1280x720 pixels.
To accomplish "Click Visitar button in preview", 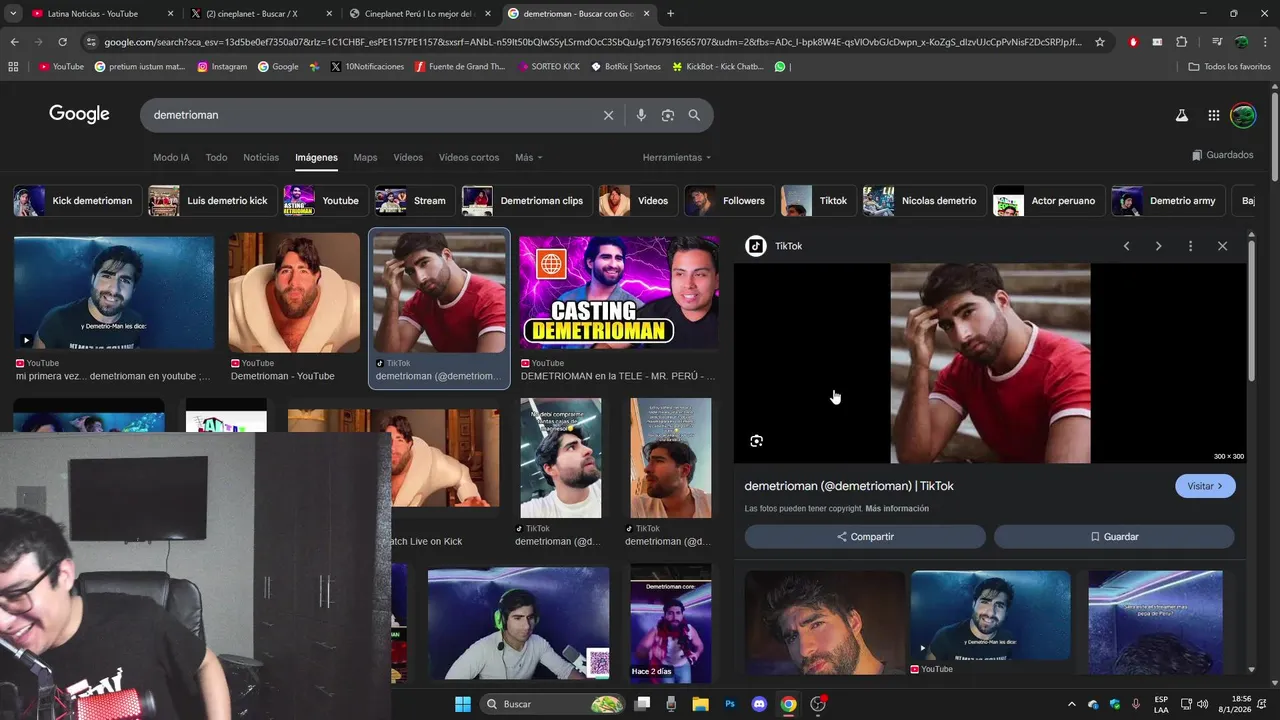I will point(1205,486).
